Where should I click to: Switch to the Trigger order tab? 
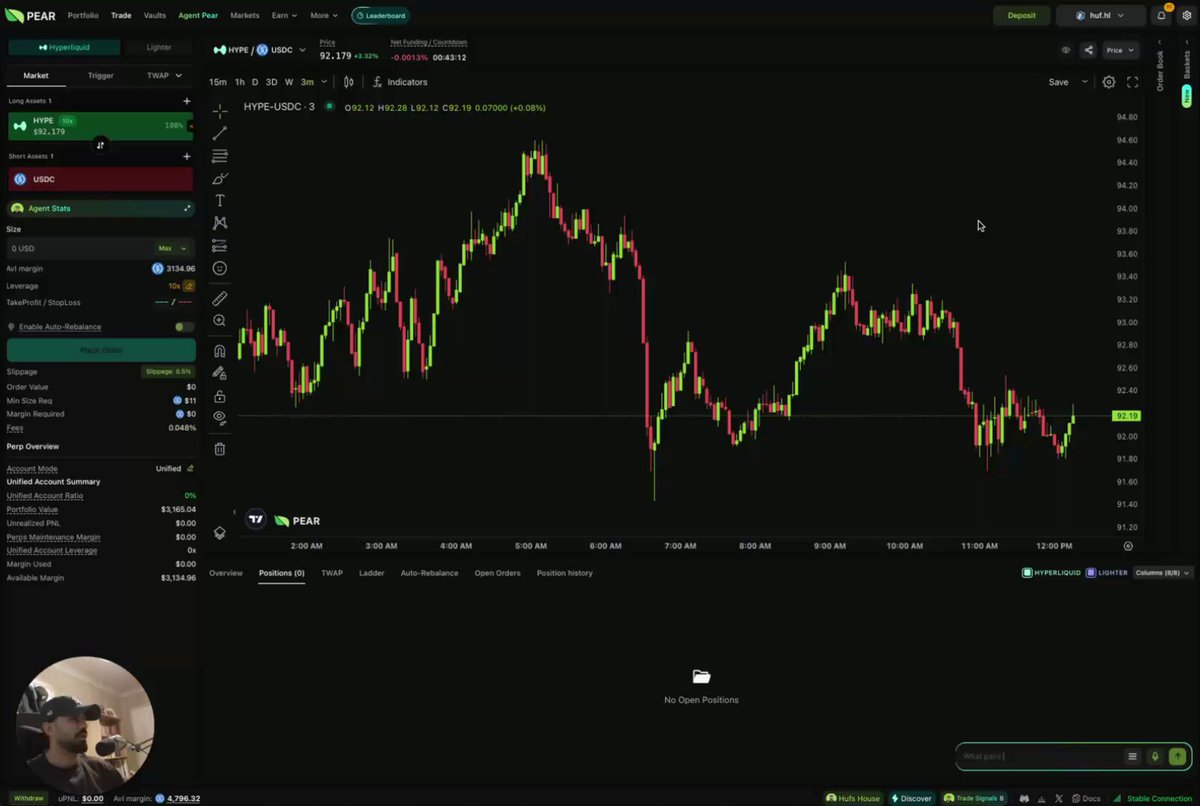tap(101, 75)
